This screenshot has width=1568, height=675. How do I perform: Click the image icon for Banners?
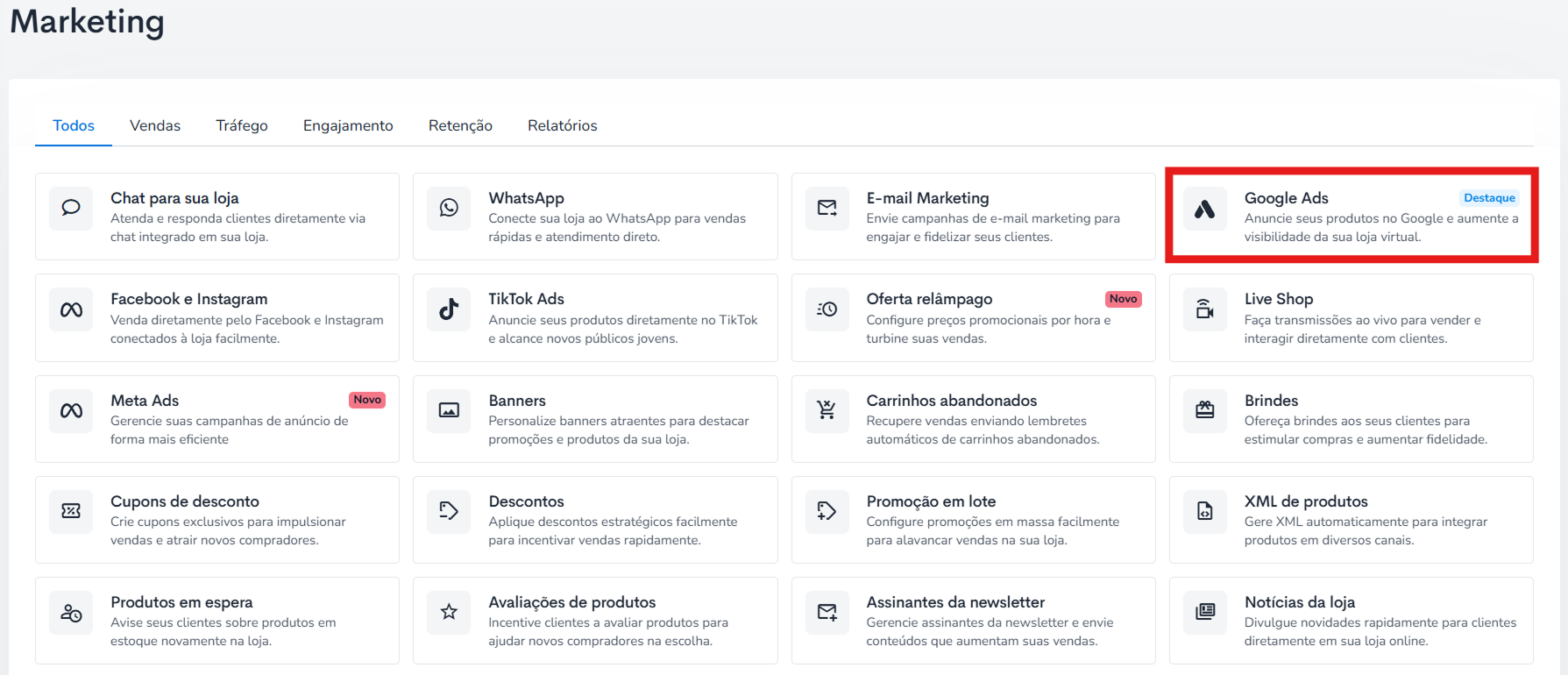point(449,410)
